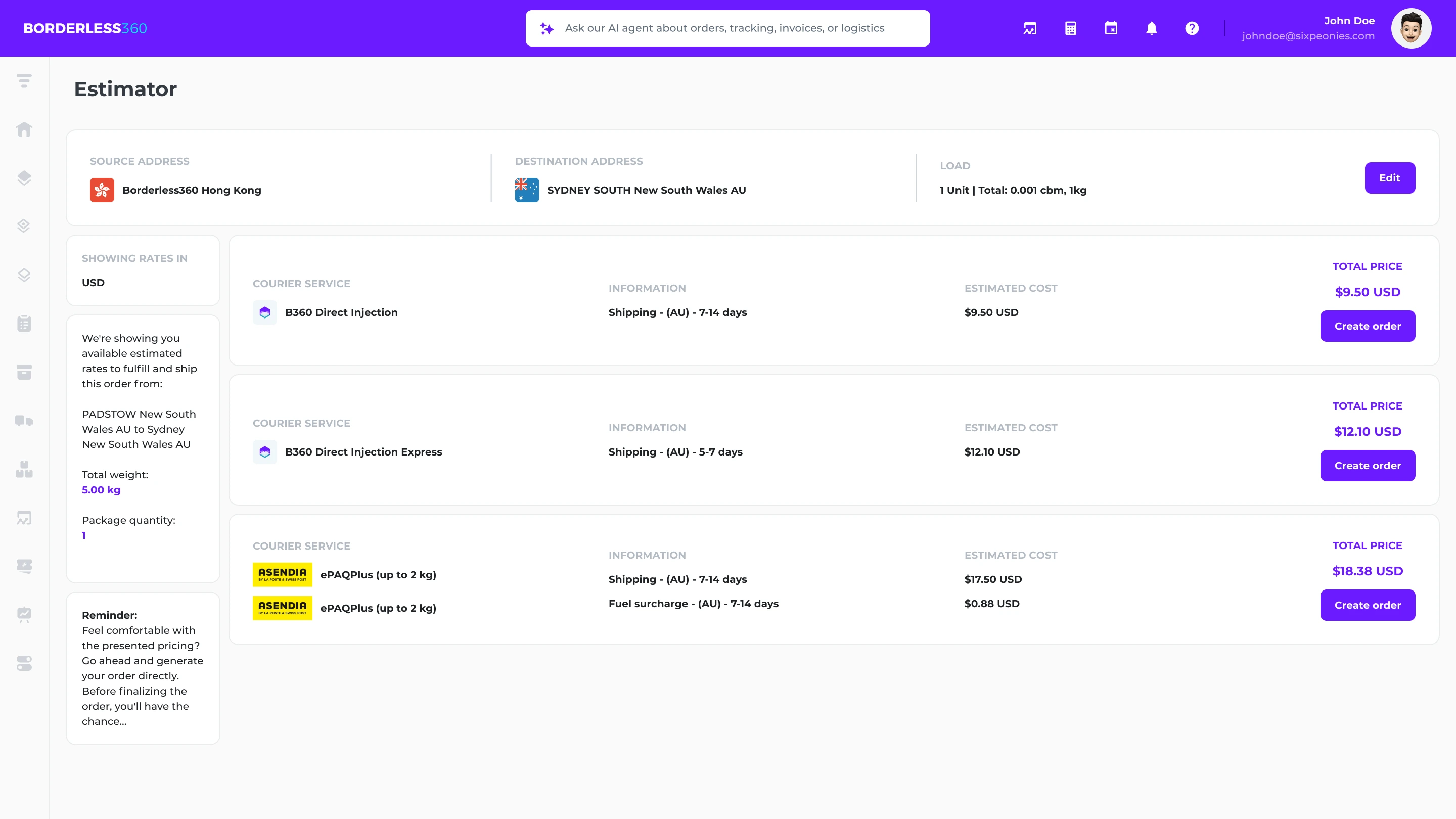Open the calendar icon in header
This screenshot has height=819, width=1456.
[x=1111, y=28]
